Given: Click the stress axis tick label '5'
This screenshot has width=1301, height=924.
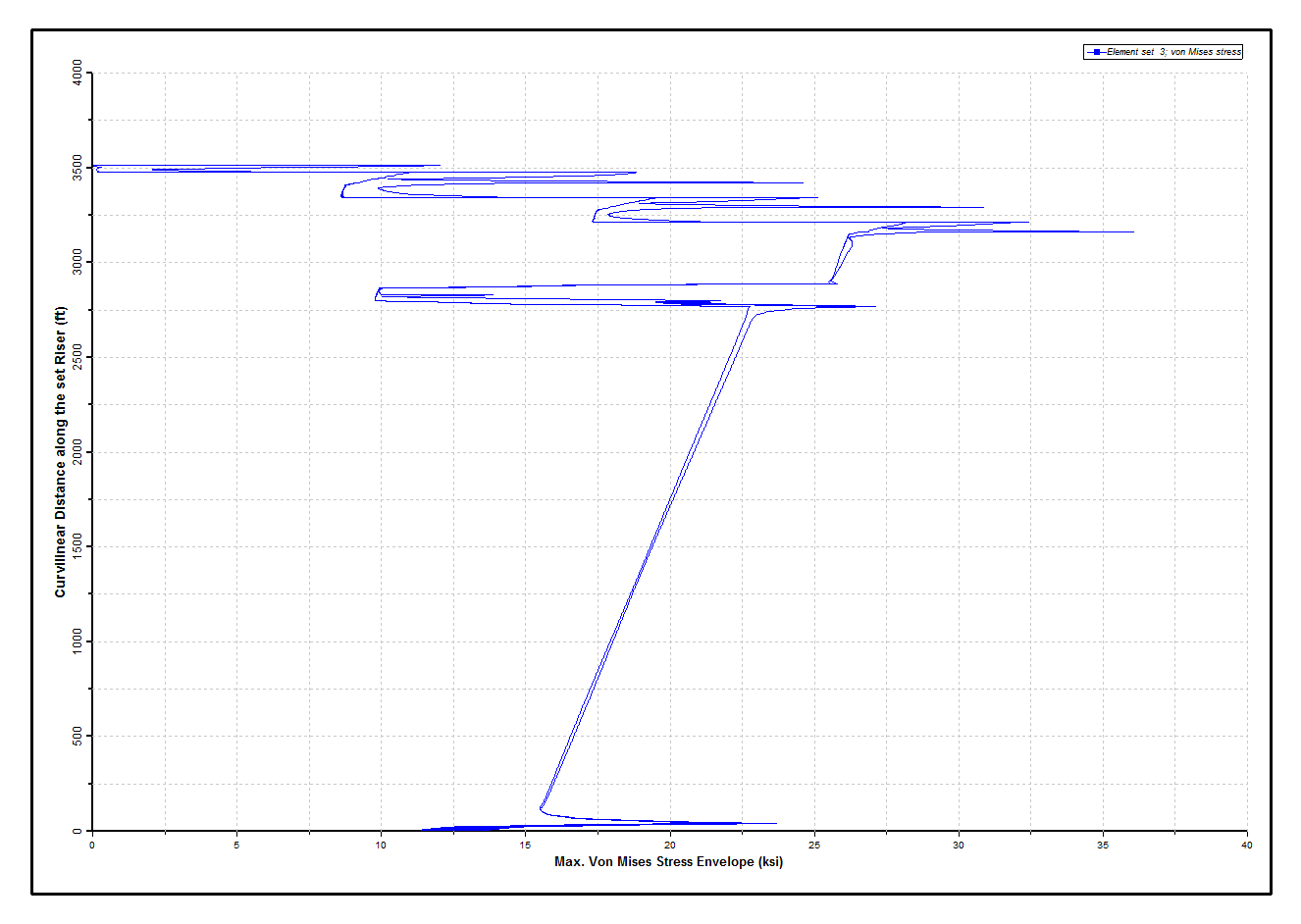Looking at the screenshot, I should [x=236, y=845].
